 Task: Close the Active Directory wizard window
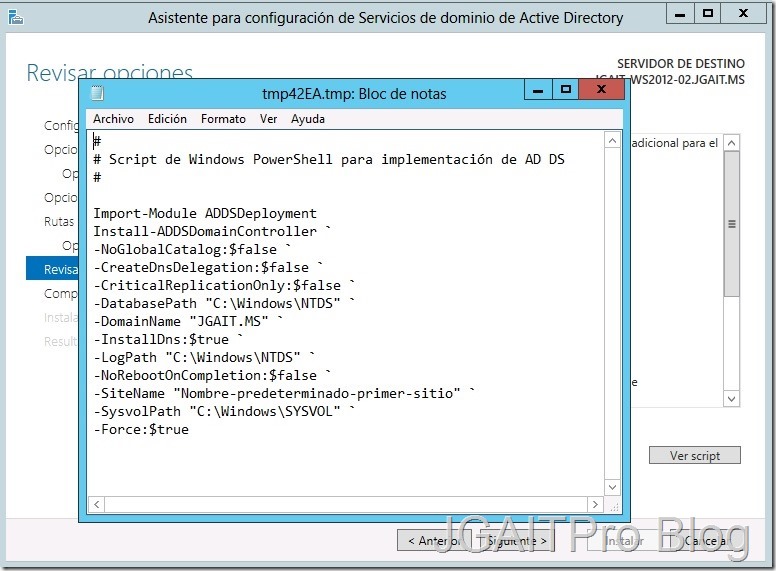click(746, 15)
